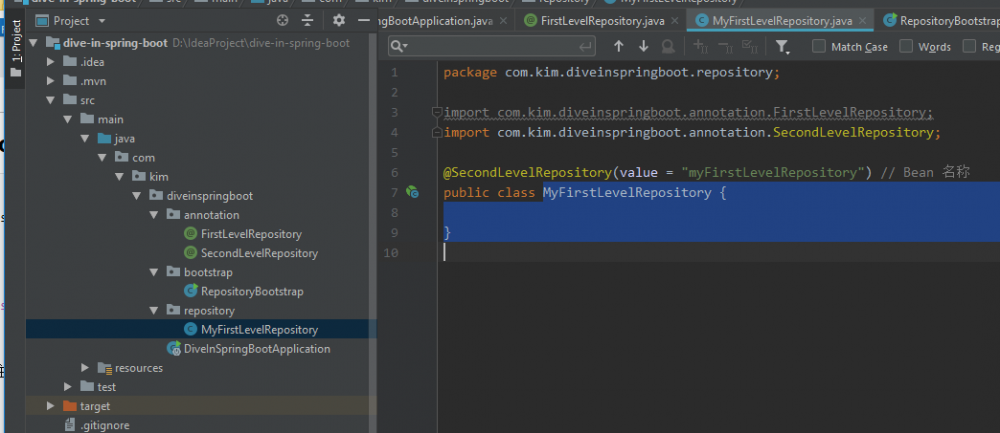Select DiveInSpringBootApplication in project tree
The image size is (1000, 433).
click(x=256, y=349)
